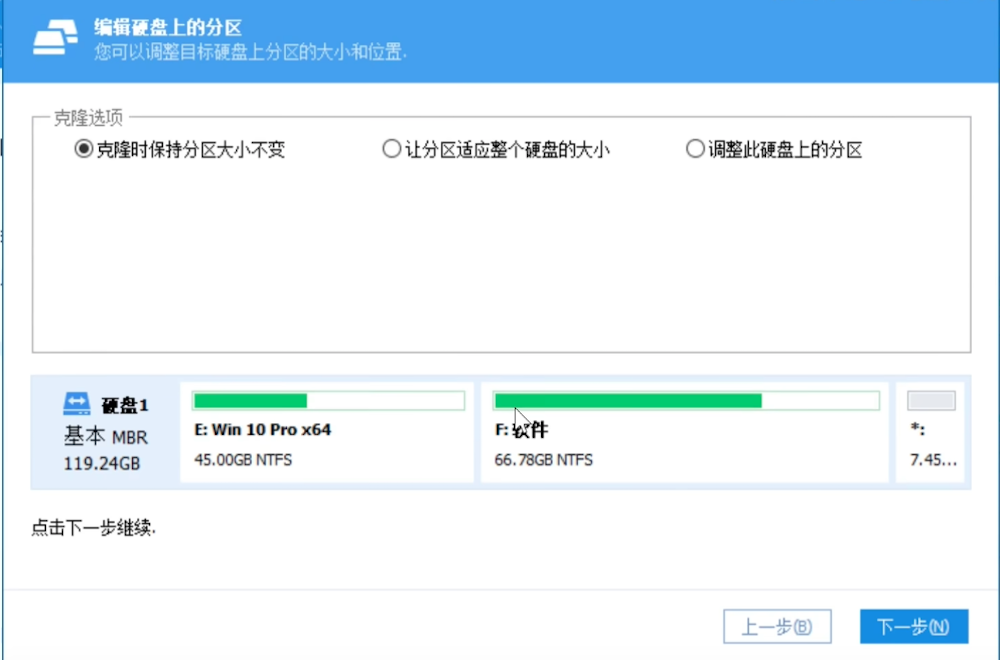
Task: Choose 让分区适应整个硬盘的大小 radio option
Action: 391,150
